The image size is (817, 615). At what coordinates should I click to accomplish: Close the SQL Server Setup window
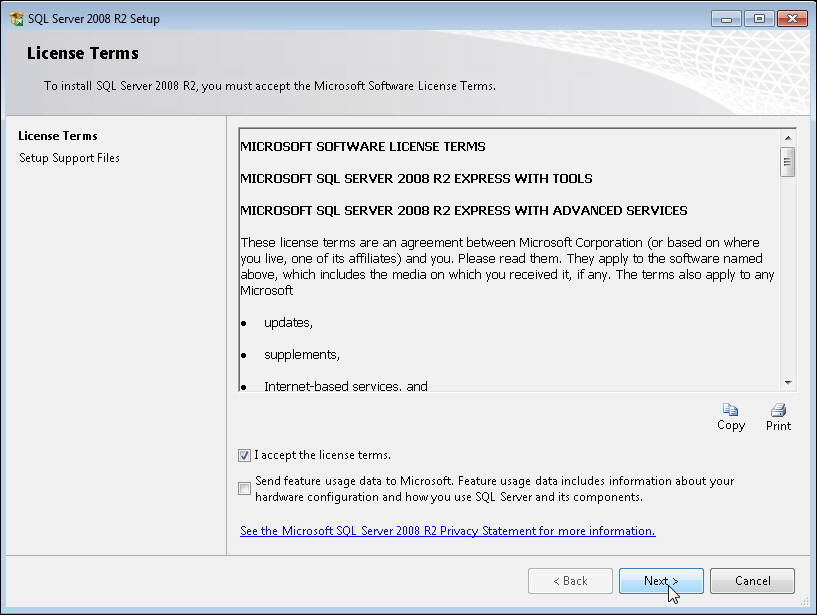coord(792,19)
